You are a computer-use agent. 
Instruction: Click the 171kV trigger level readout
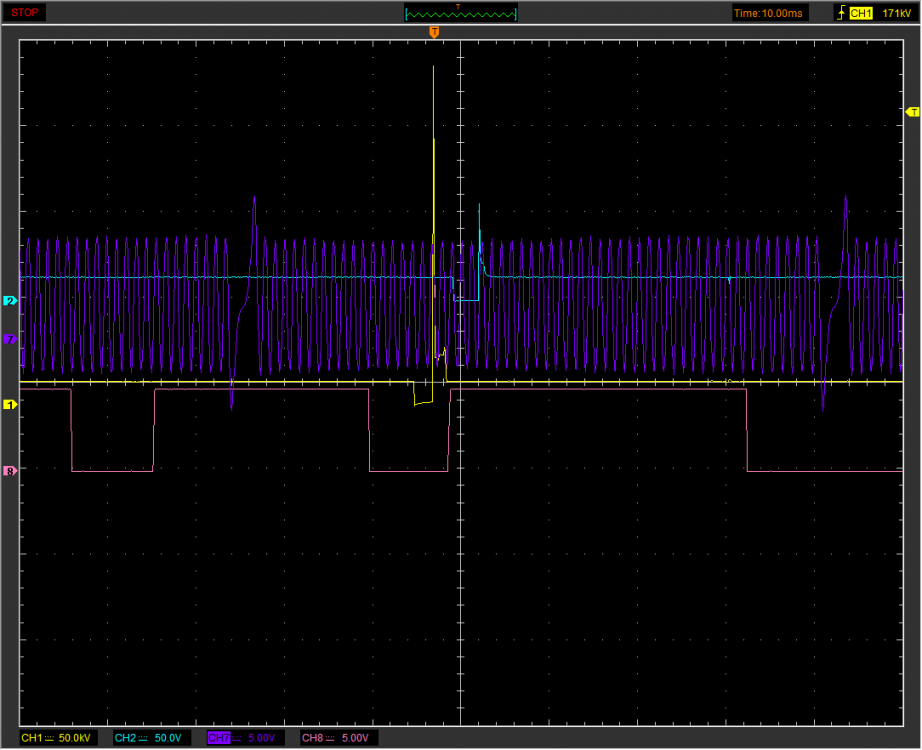point(895,13)
